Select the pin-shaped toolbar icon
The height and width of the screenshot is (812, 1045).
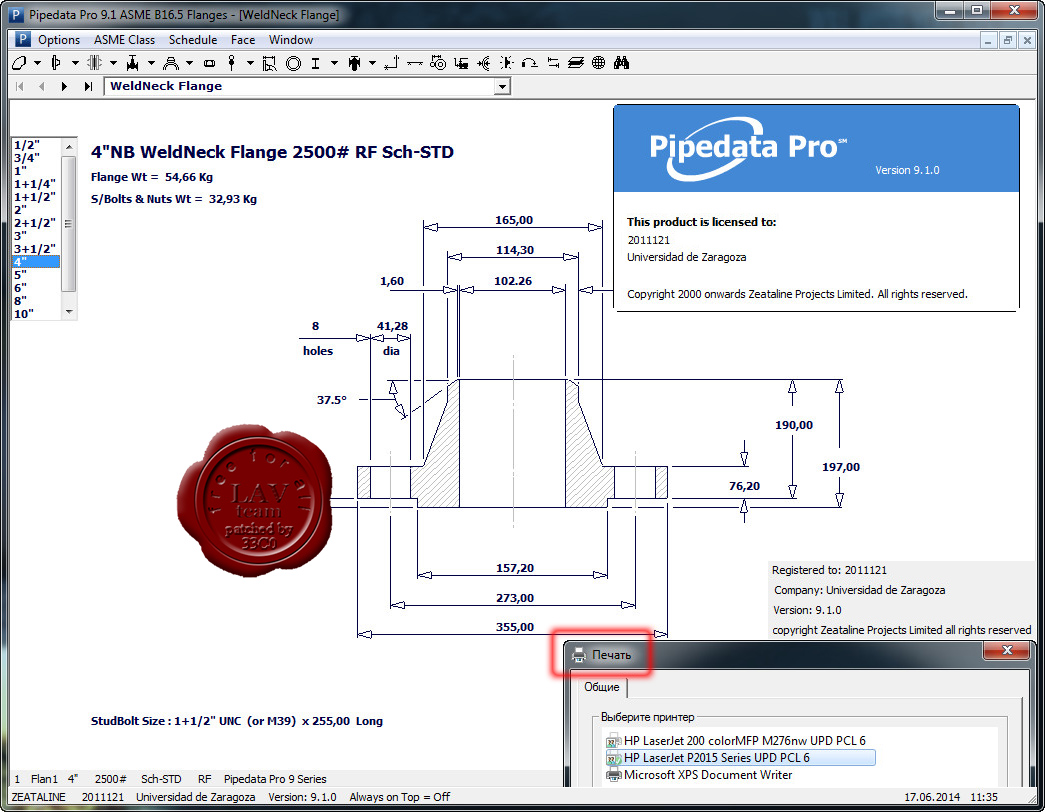click(x=231, y=63)
